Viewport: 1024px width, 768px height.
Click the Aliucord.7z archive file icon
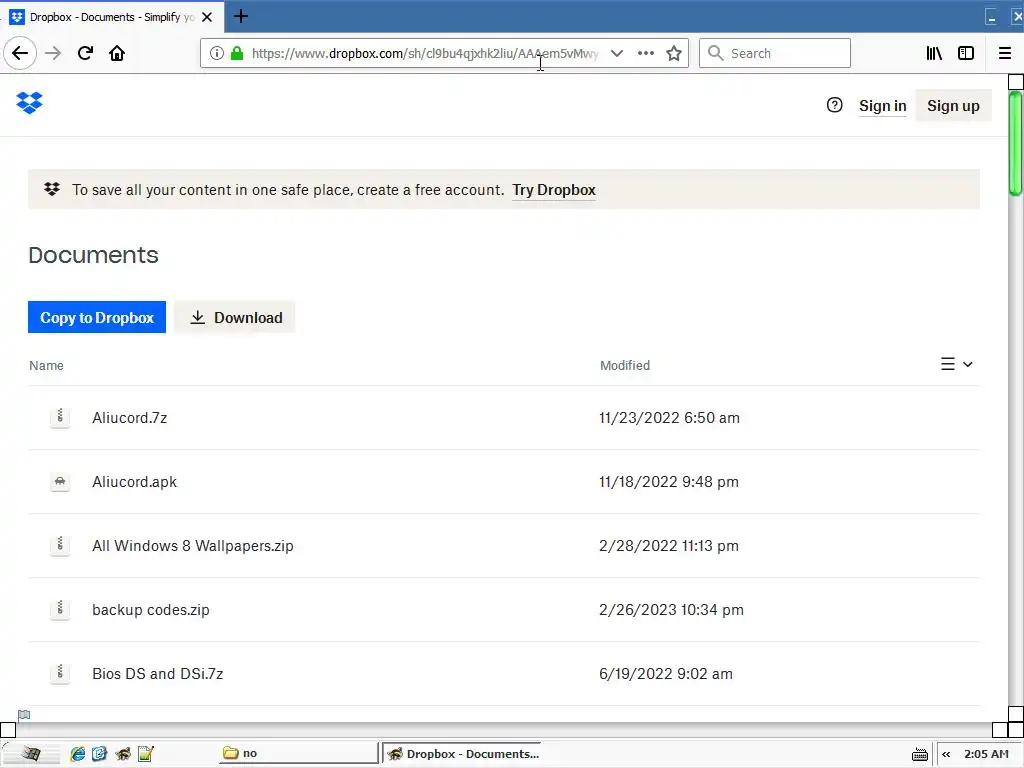(60, 417)
